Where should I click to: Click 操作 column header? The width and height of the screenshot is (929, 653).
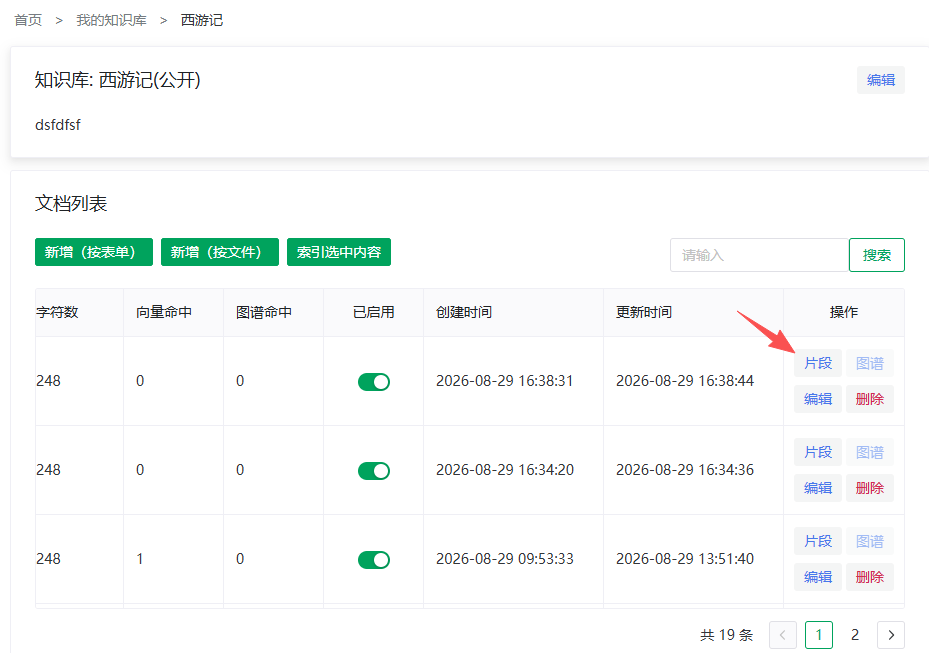point(844,312)
